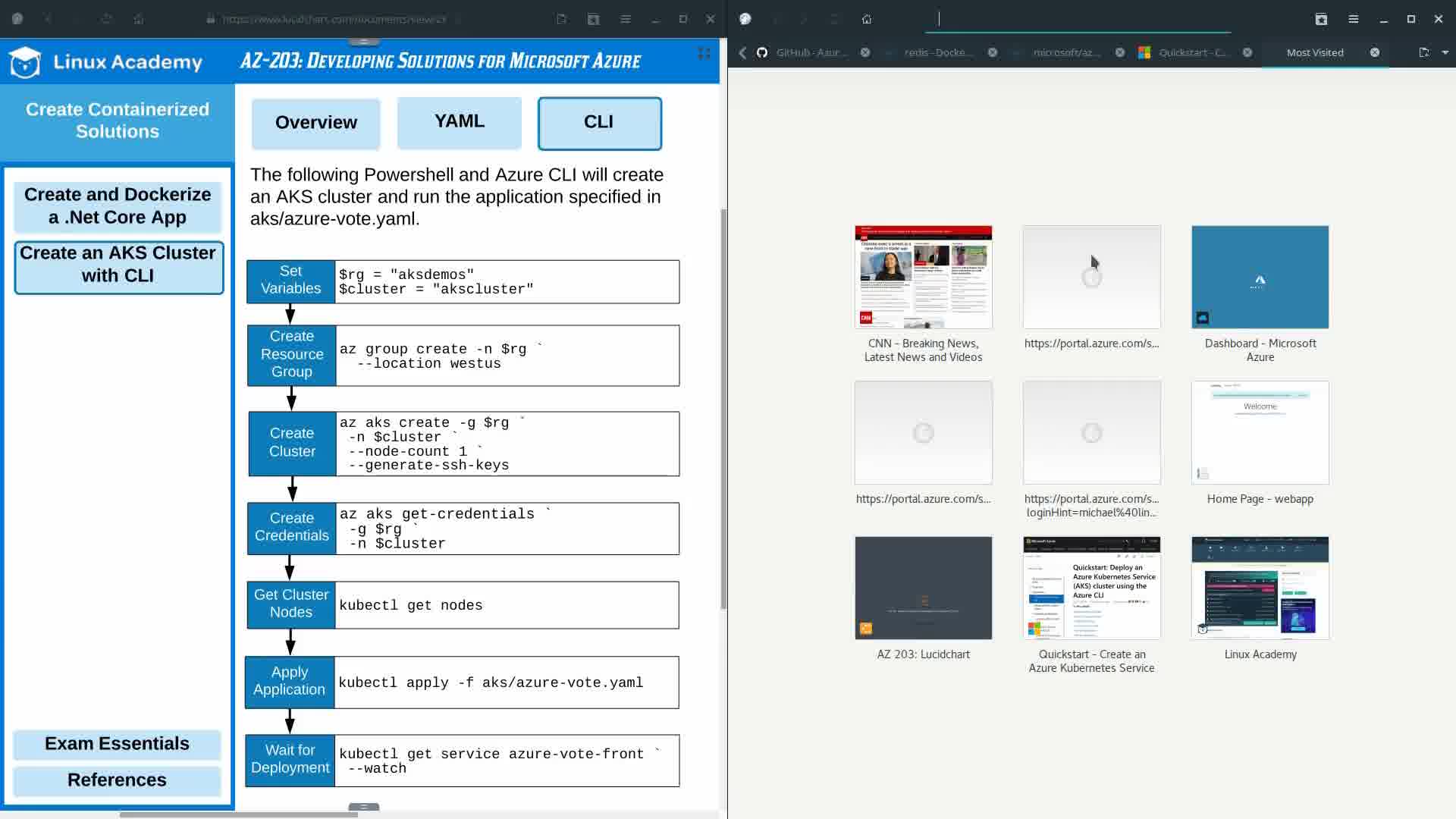Click the new tab icon in tab bar
The width and height of the screenshot is (1456, 819).
point(1423,52)
